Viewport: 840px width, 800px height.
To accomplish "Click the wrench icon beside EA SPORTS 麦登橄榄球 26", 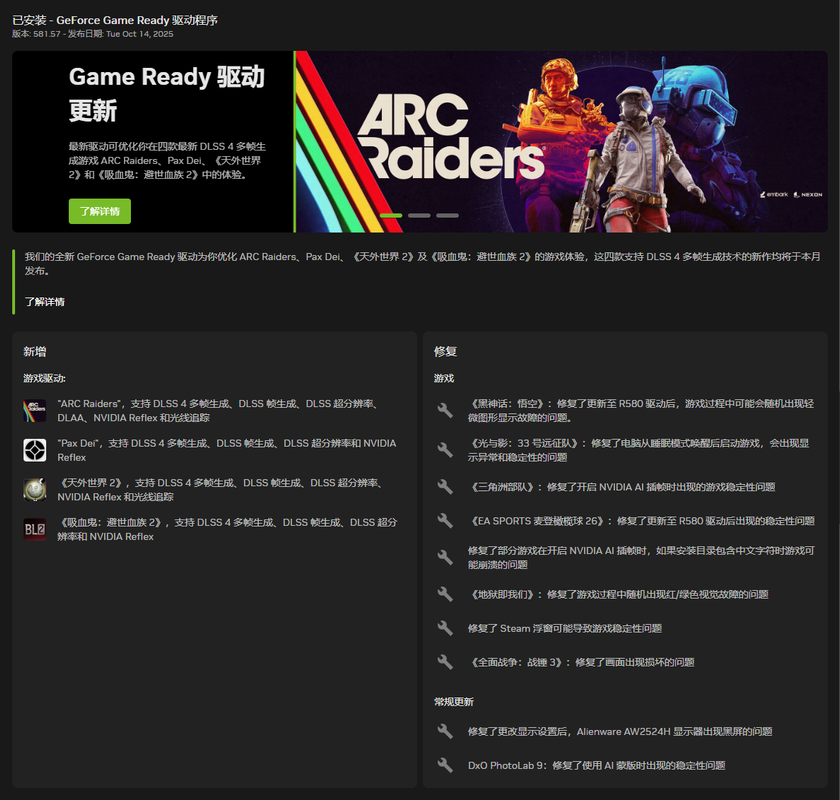I will pyautogui.click(x=445, y=520).
